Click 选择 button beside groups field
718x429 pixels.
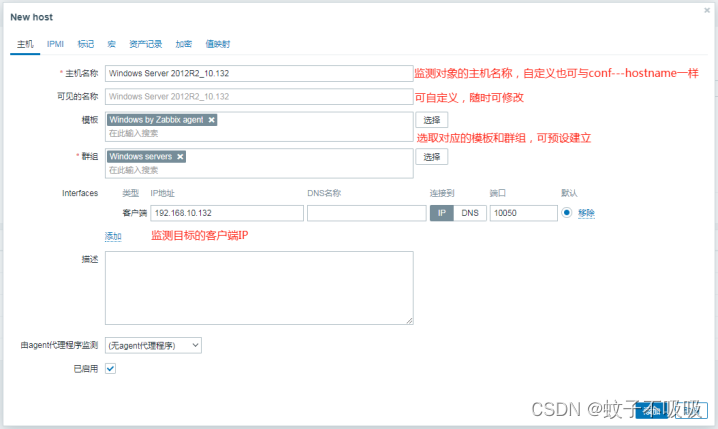coord(432,157)
